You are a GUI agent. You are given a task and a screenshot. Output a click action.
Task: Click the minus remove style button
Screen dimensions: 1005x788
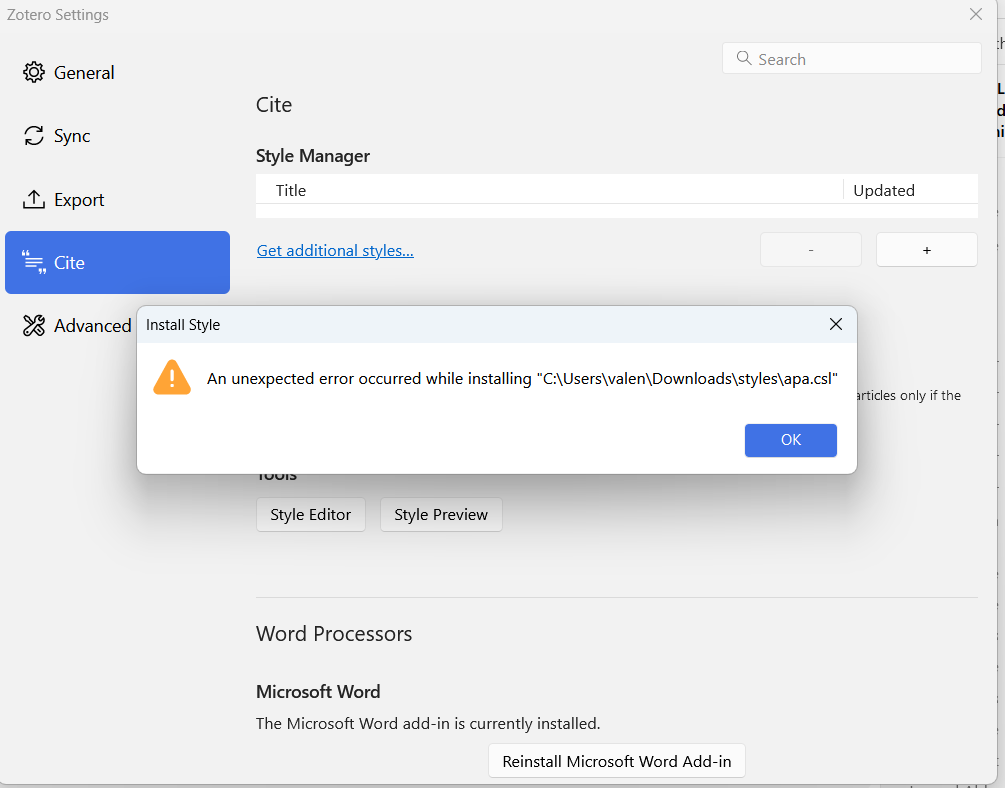[811, 249]
